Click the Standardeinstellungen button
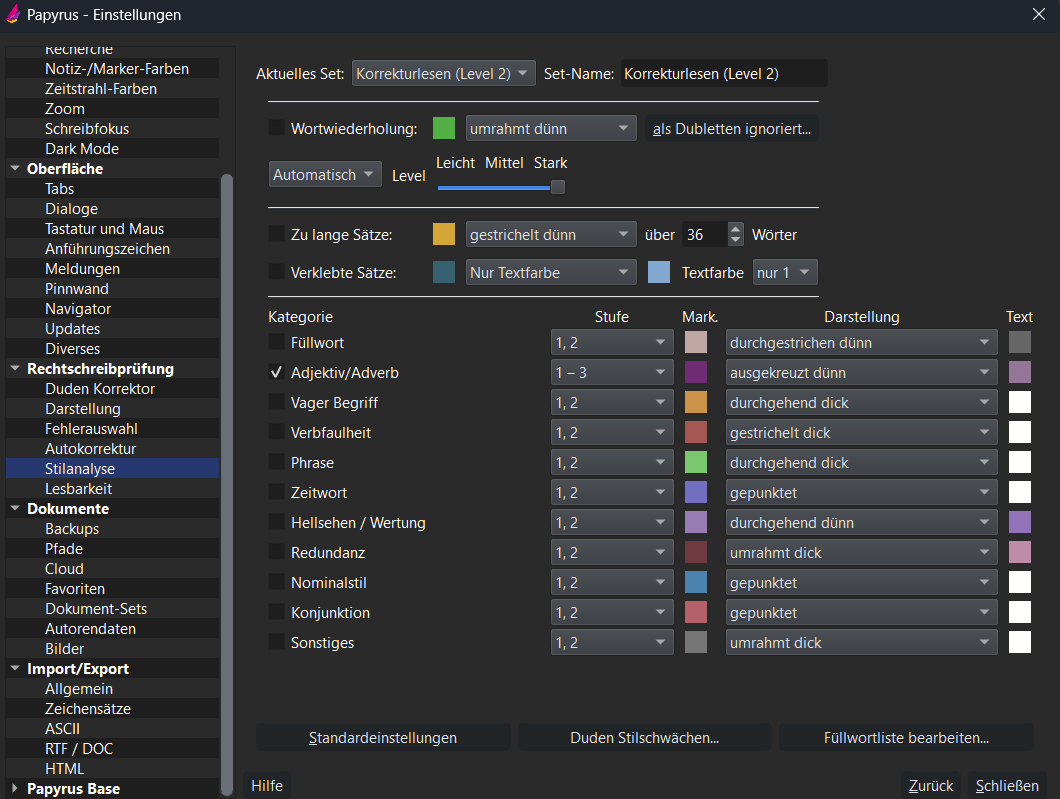 pos(383,738)
